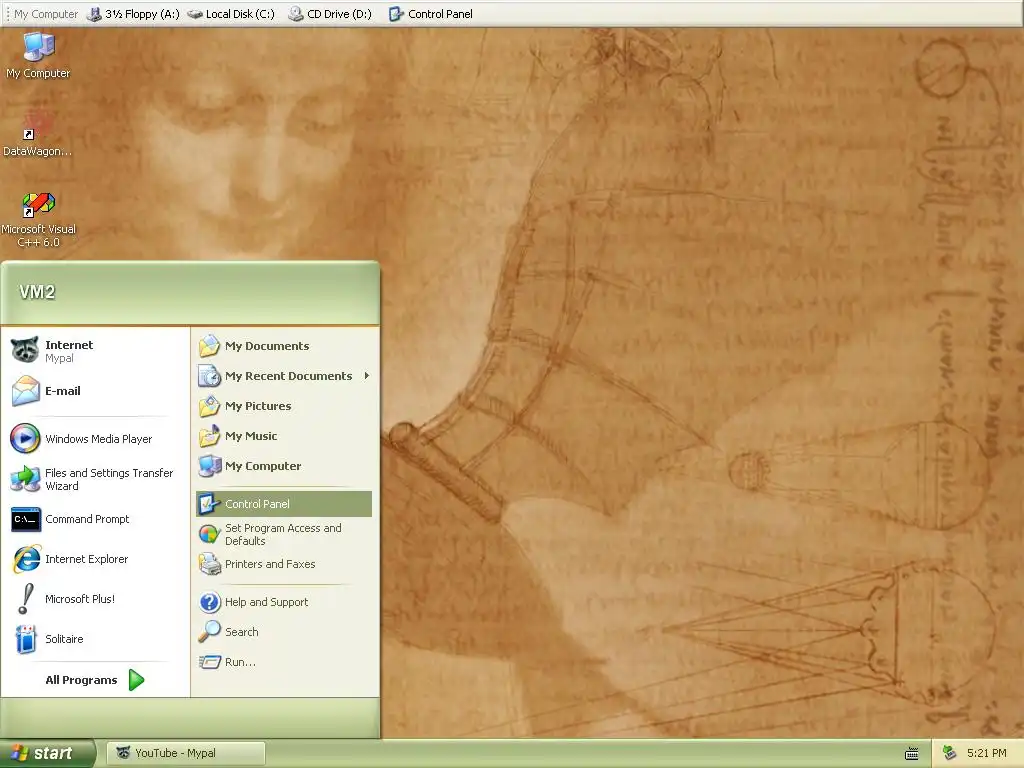Click the safely remove hardware tray icon
This screenshot has height=768, width=1024.
pos(950,753)
